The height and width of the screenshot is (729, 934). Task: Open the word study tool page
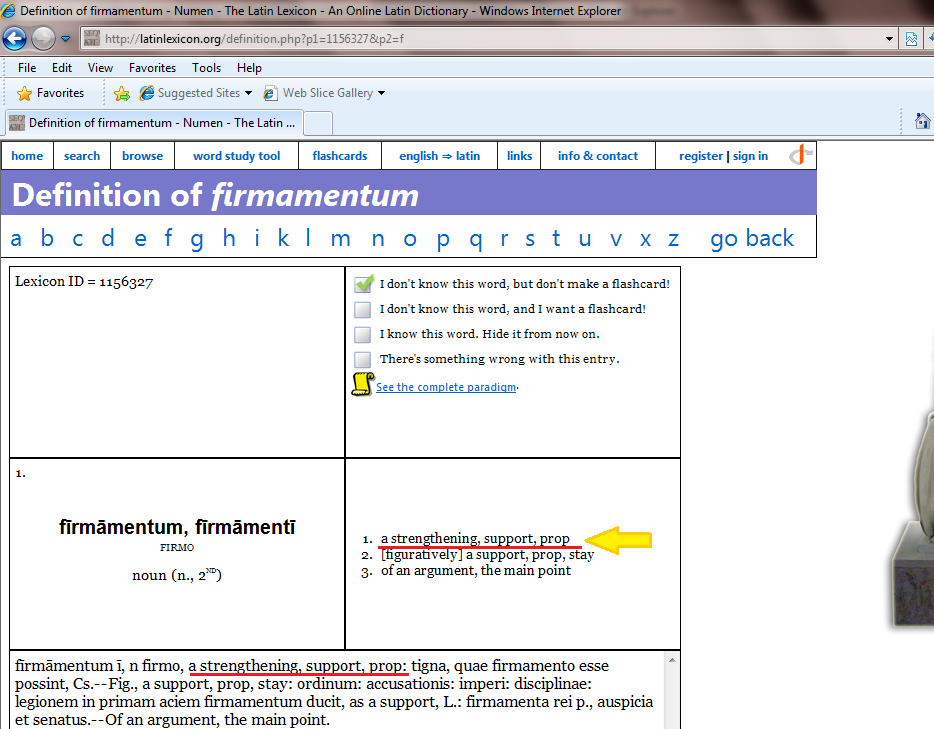(236, 156)
